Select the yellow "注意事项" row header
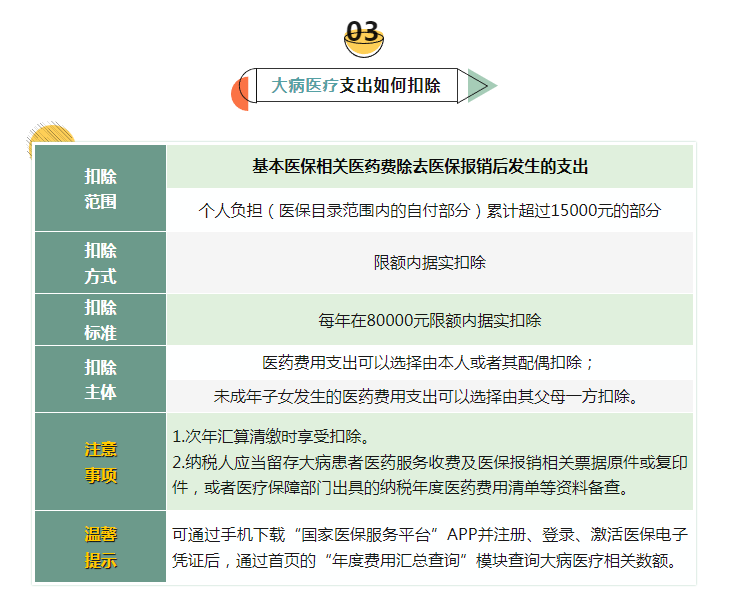The width and height of the screenshot is (735, 616). [100, 462]
